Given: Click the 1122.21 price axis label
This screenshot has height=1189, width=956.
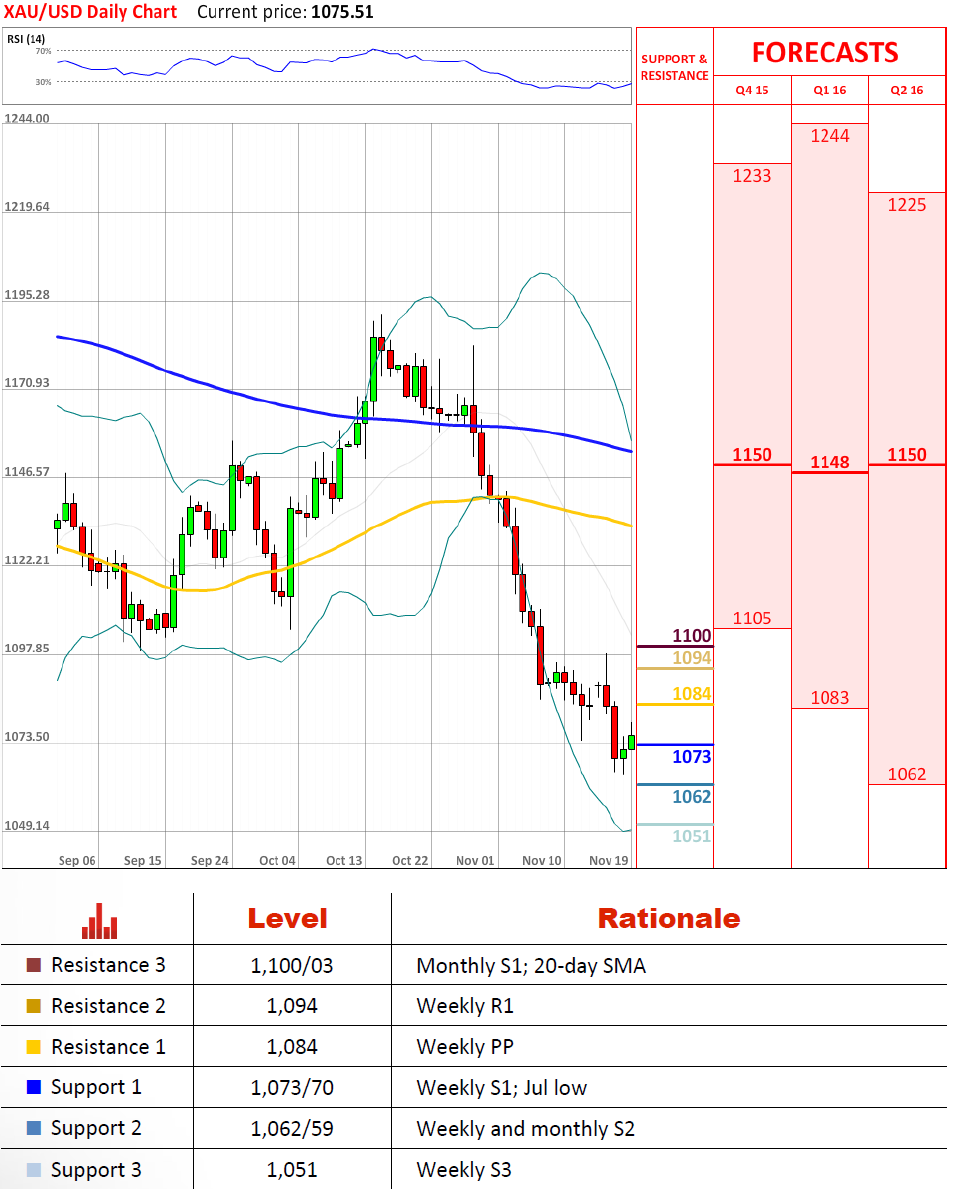Looking at the screenshot, I should pyautogui.click(x=27, y=560).
